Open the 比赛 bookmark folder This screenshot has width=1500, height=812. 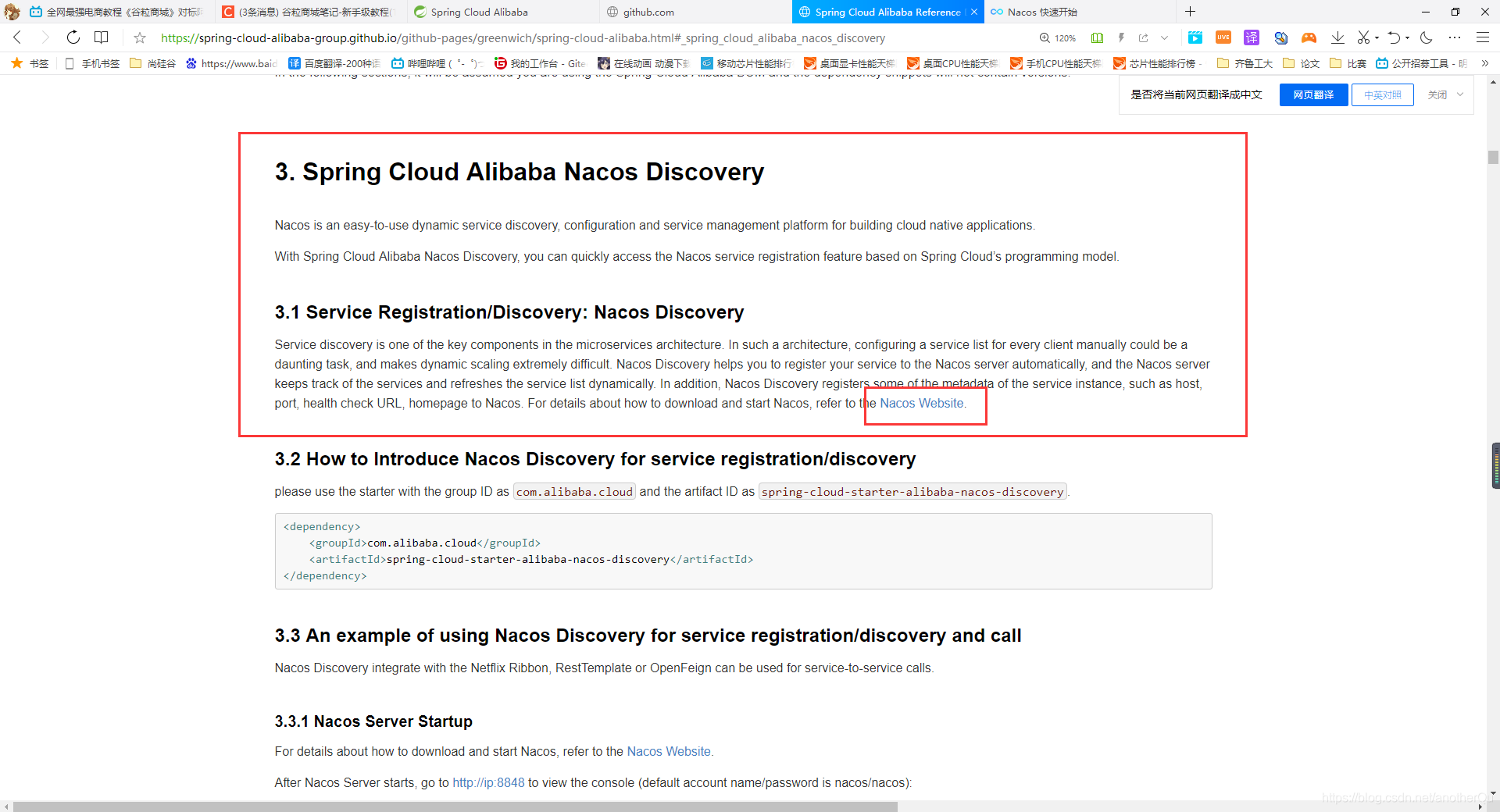pyautogui.click(x=1348, y=63)
